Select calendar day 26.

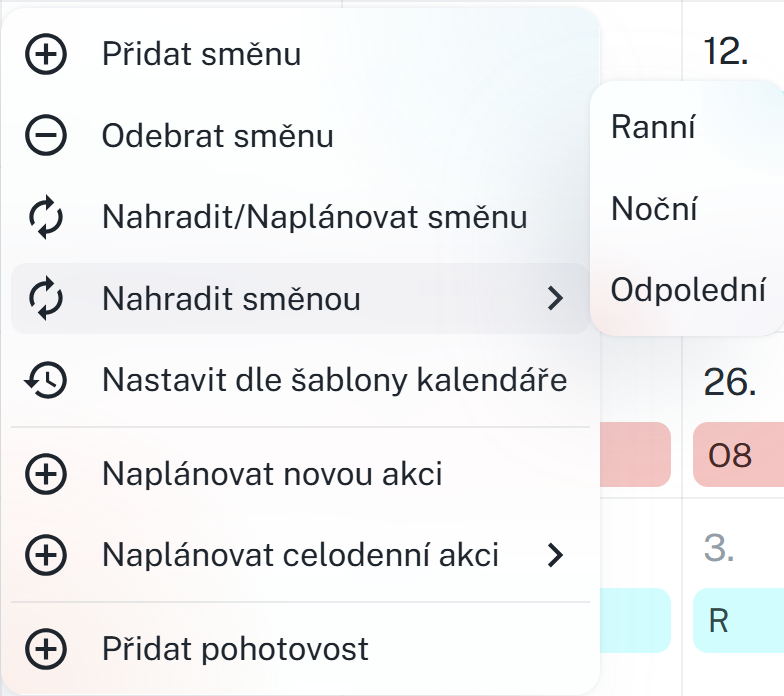click(x=729, y=383)
